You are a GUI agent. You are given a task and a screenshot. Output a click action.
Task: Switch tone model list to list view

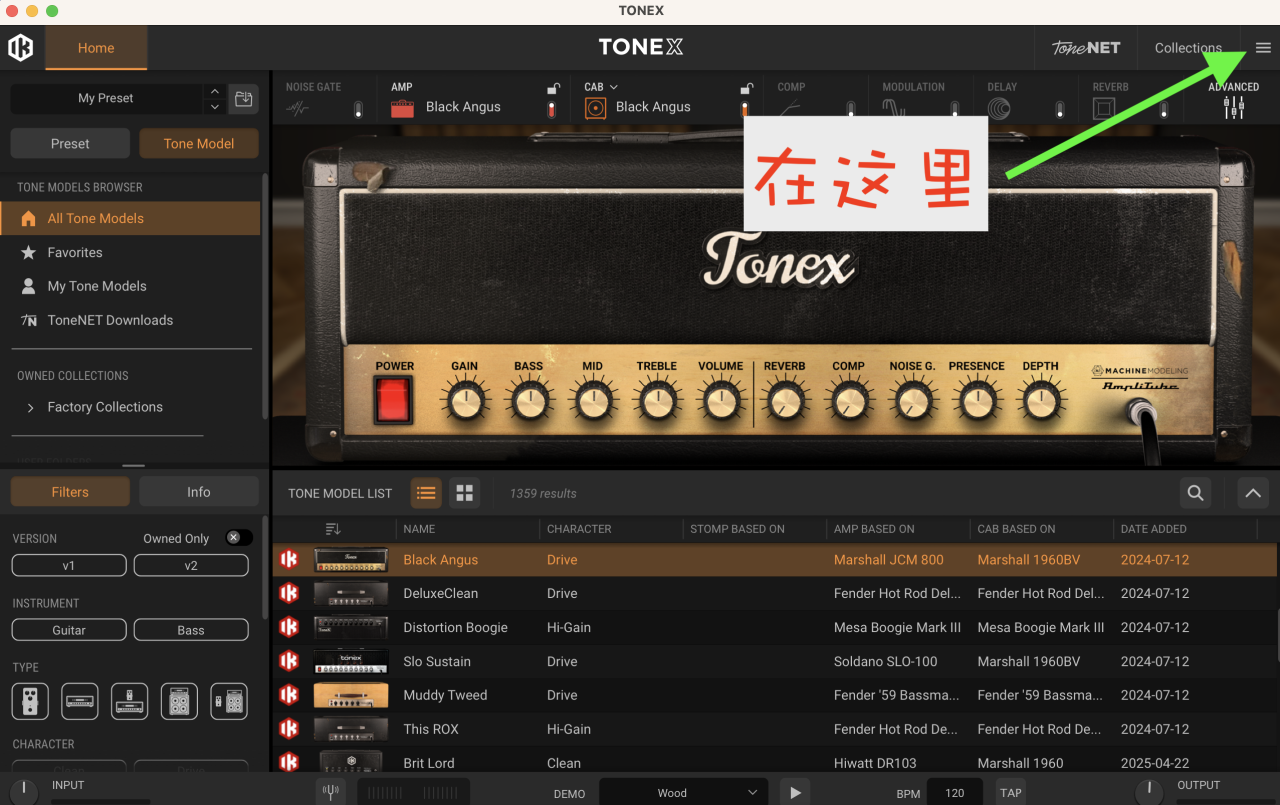tap(426, 493)
